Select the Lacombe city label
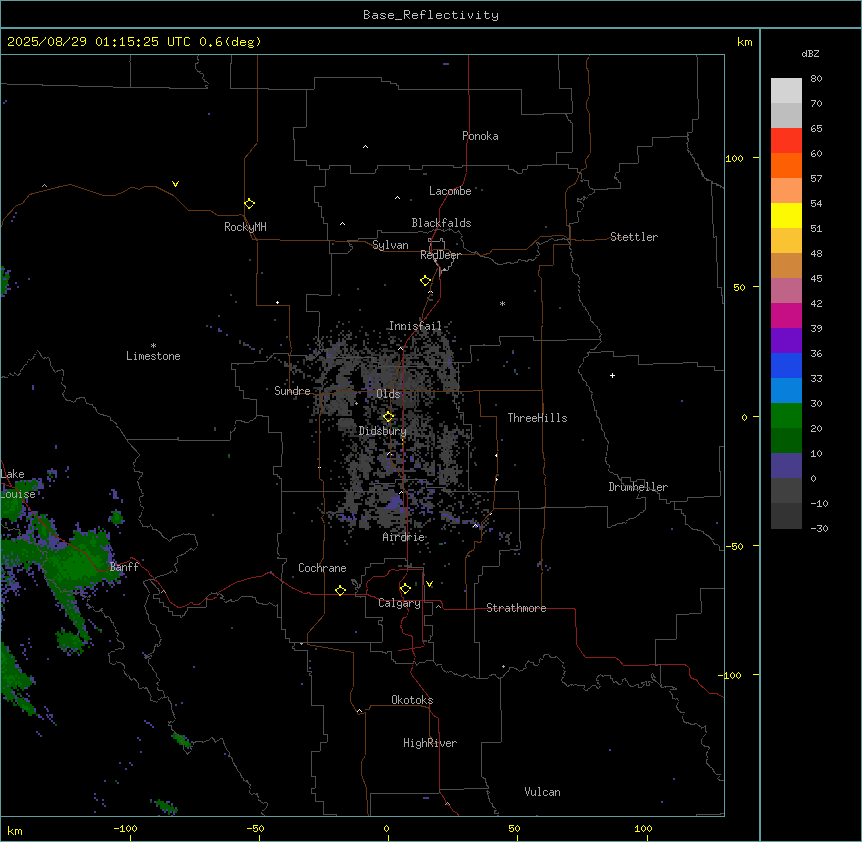 [450, 191]
